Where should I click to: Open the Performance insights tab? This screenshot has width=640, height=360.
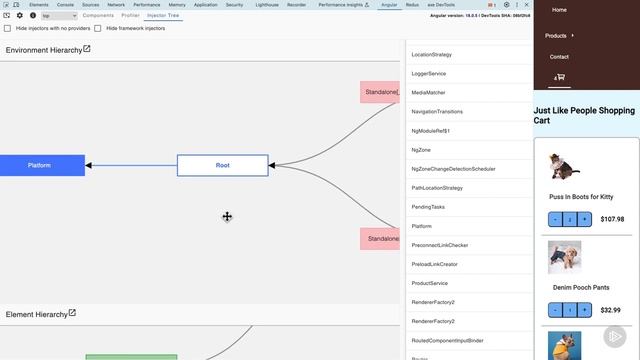[344, 5]
